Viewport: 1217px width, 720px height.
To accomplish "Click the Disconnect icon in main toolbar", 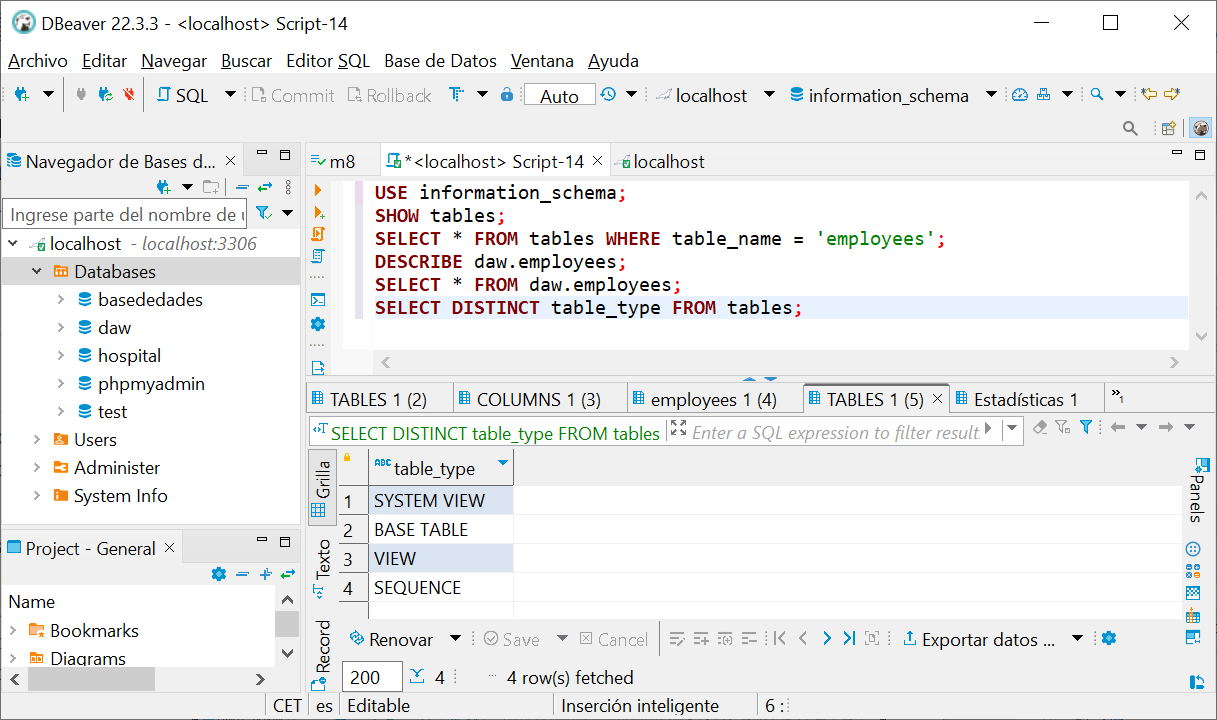I will pyautogui.click(x=128, y=95).
